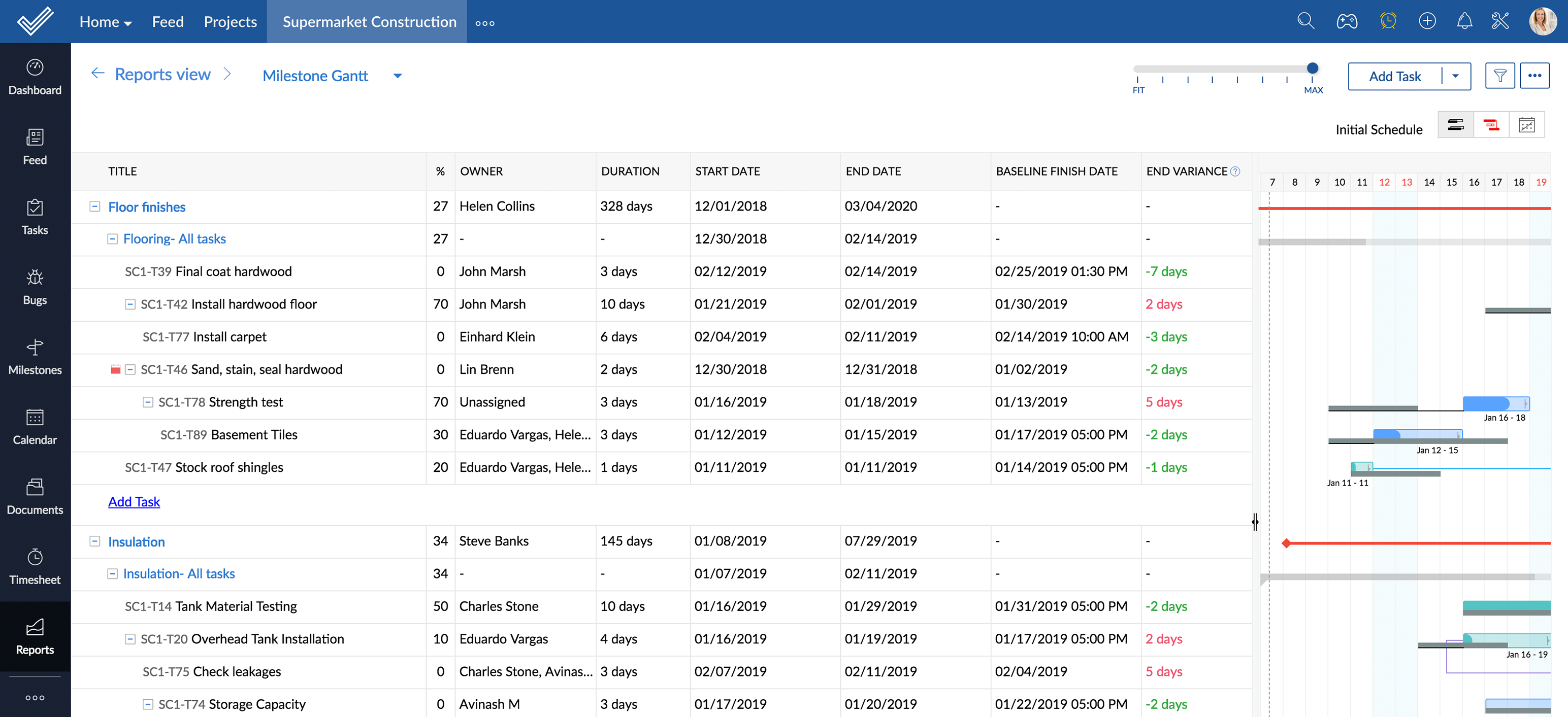The height and width of the screenshot is (717, 1568).
Task: Go back to Reports view
Action: pos(162,74)
